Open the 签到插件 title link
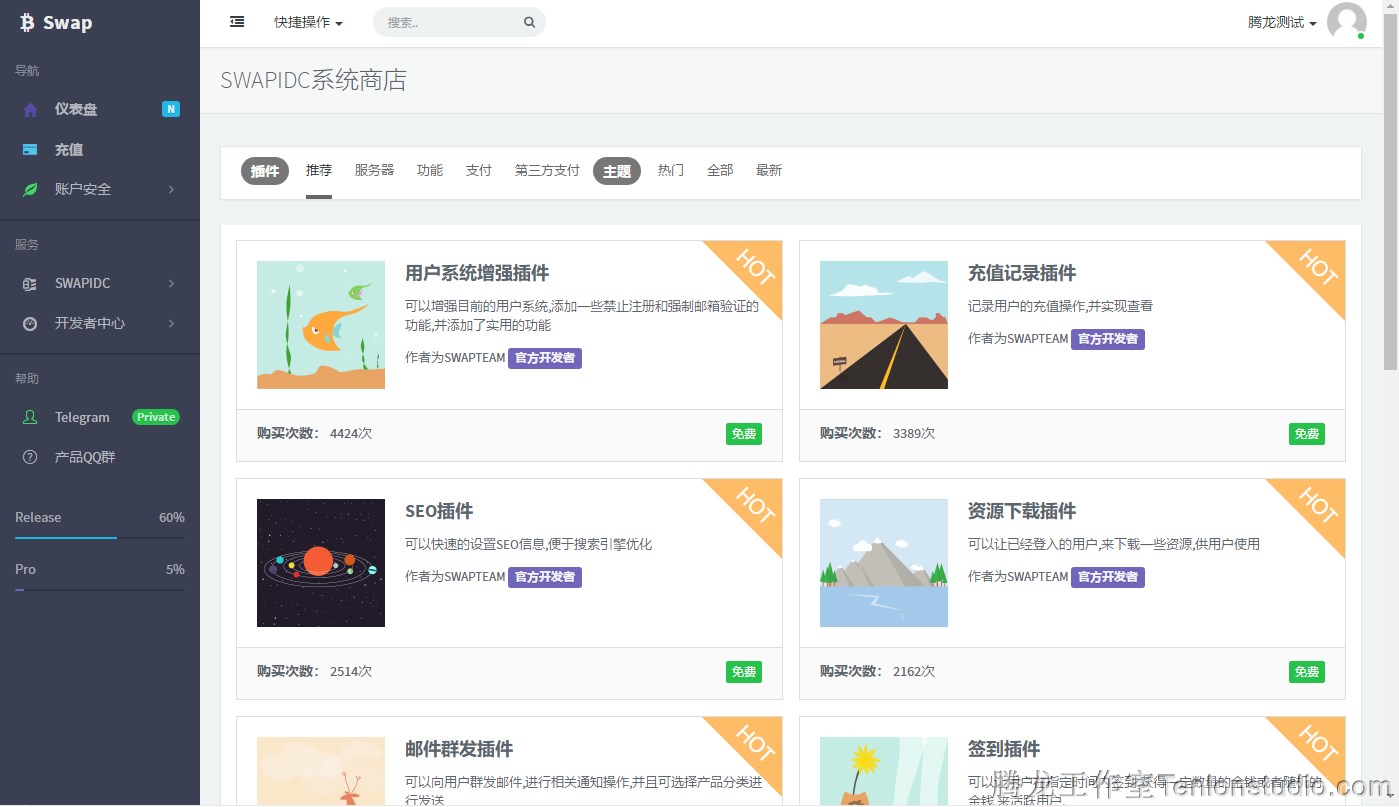Image resolution: width=1399 pixels, height=807 pixels. 1004,749
